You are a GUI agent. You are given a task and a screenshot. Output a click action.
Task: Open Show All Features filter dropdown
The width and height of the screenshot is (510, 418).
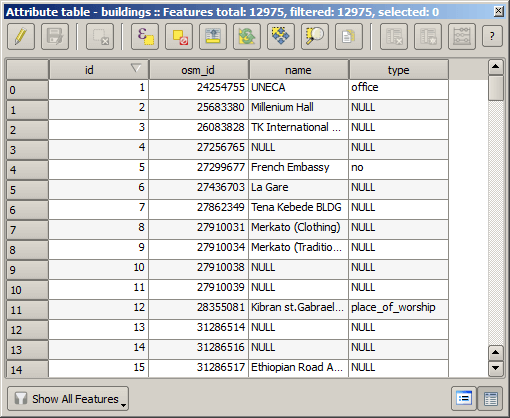click(68, 399)
